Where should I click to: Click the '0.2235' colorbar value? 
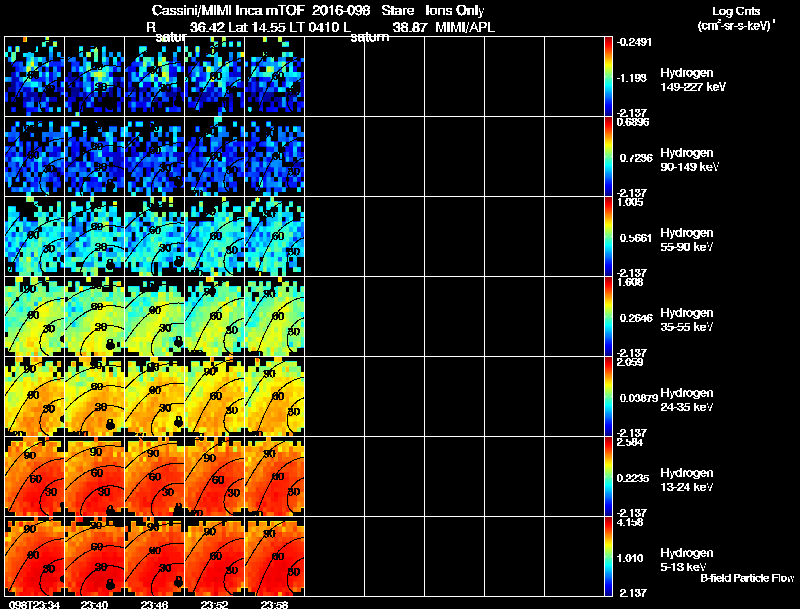(633, 478)
